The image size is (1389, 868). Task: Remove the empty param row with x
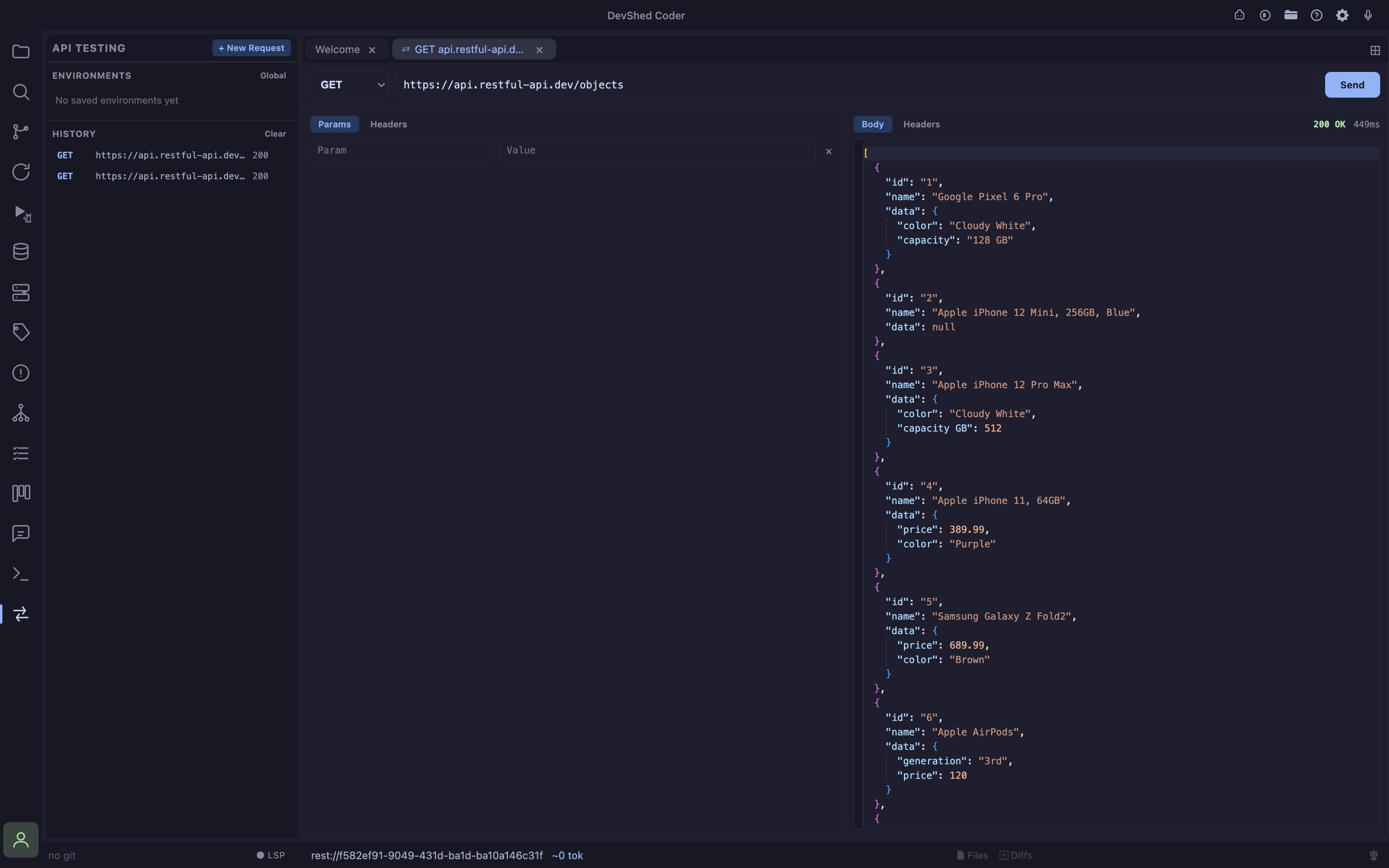click(828, 151)
